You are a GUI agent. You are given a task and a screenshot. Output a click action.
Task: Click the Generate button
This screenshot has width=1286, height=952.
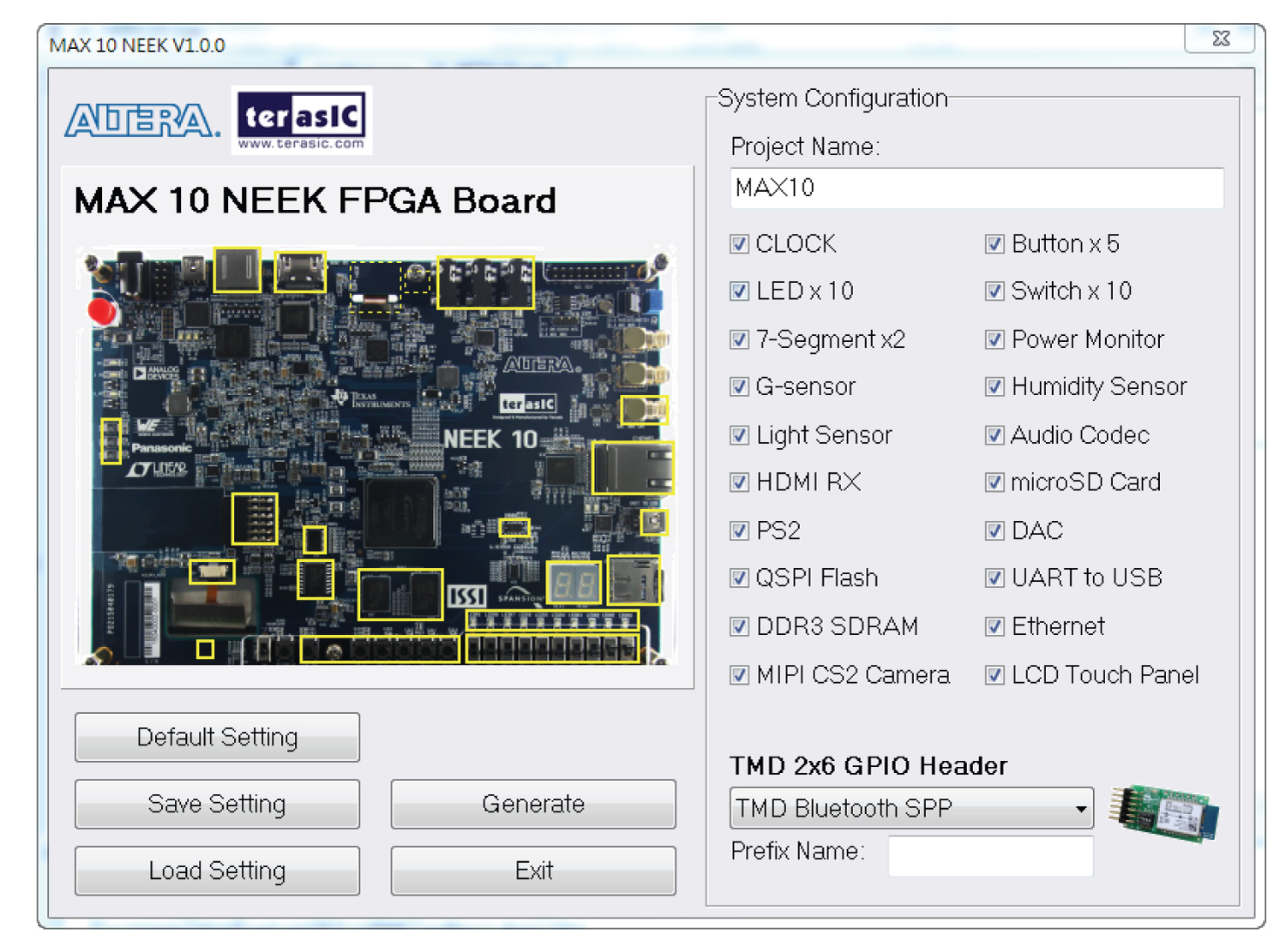[x=533, y=804]
